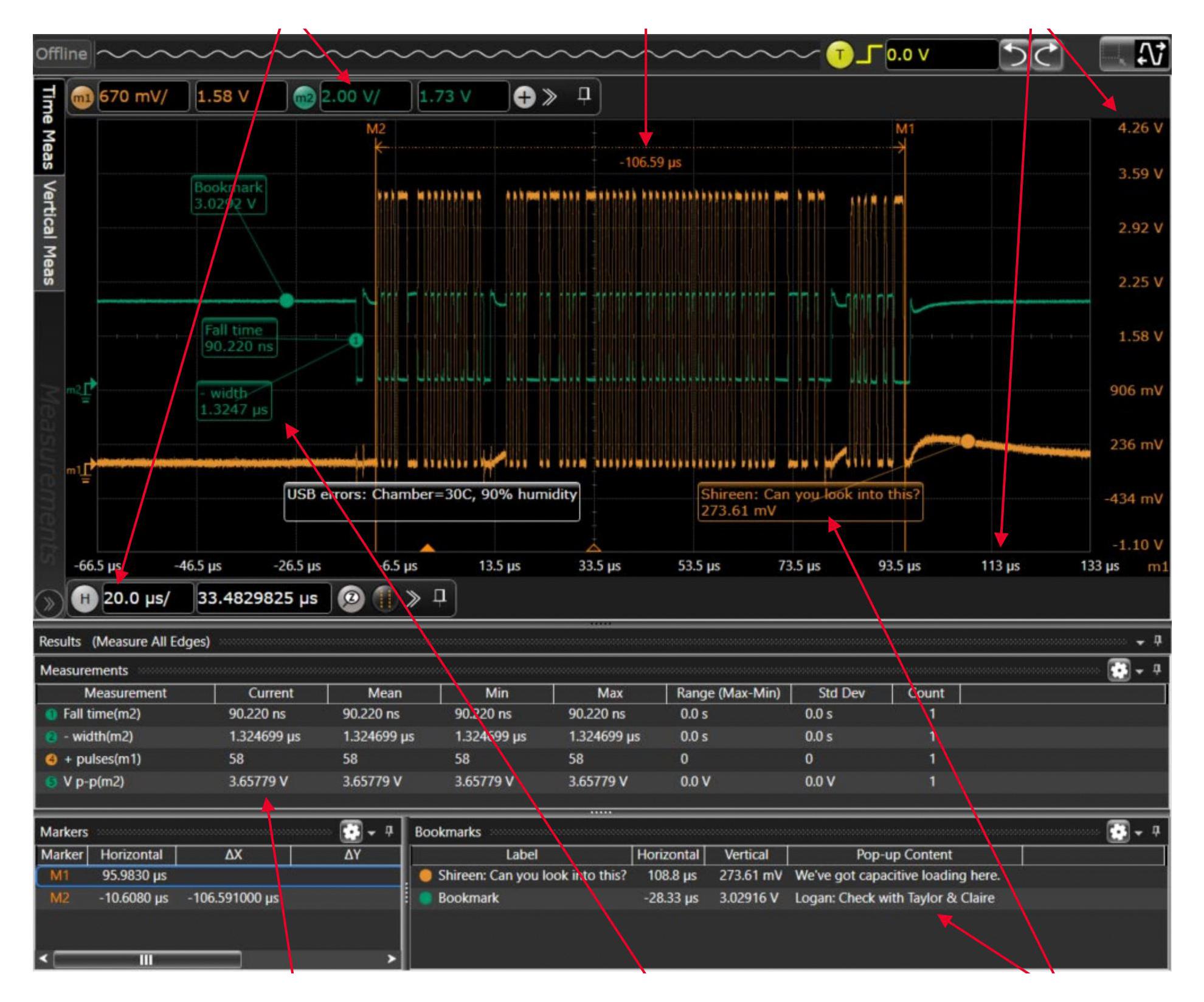Click the horizontal zoom magnifier icon
Image resolution: width=1204 pixels, height=1002 pixels.
(x=351, y=599)
